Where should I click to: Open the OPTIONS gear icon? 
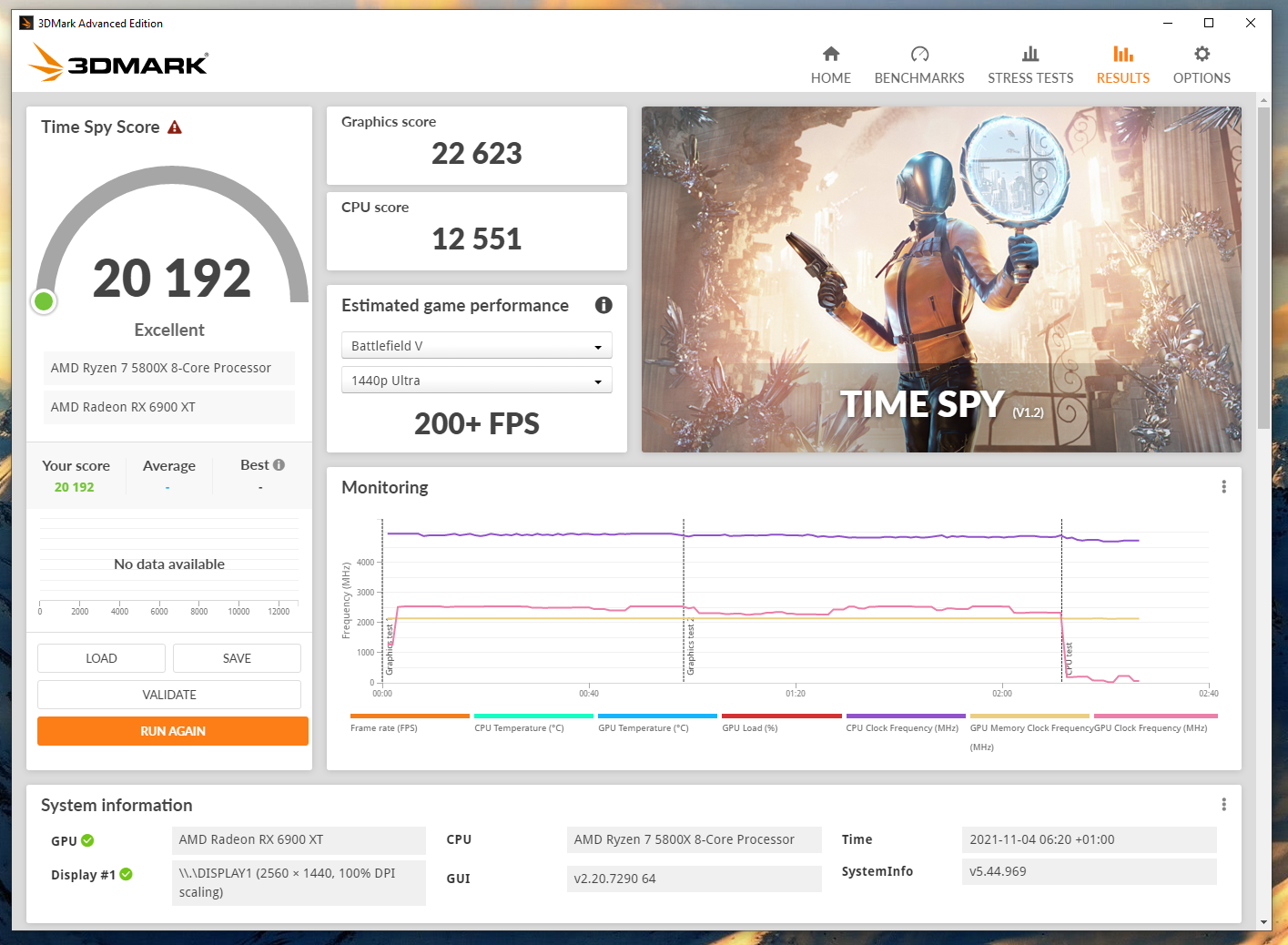click(1202, 54)
